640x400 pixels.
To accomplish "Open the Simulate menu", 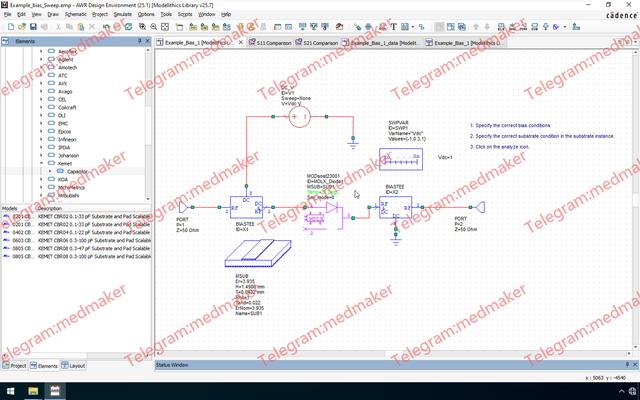I will coord(122,14).
